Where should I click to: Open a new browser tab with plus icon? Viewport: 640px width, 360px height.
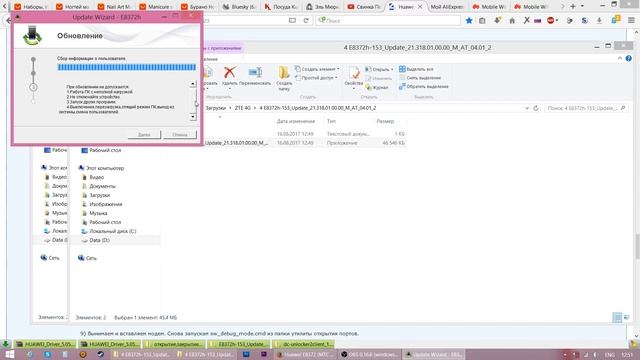click(x=573, y=7)
